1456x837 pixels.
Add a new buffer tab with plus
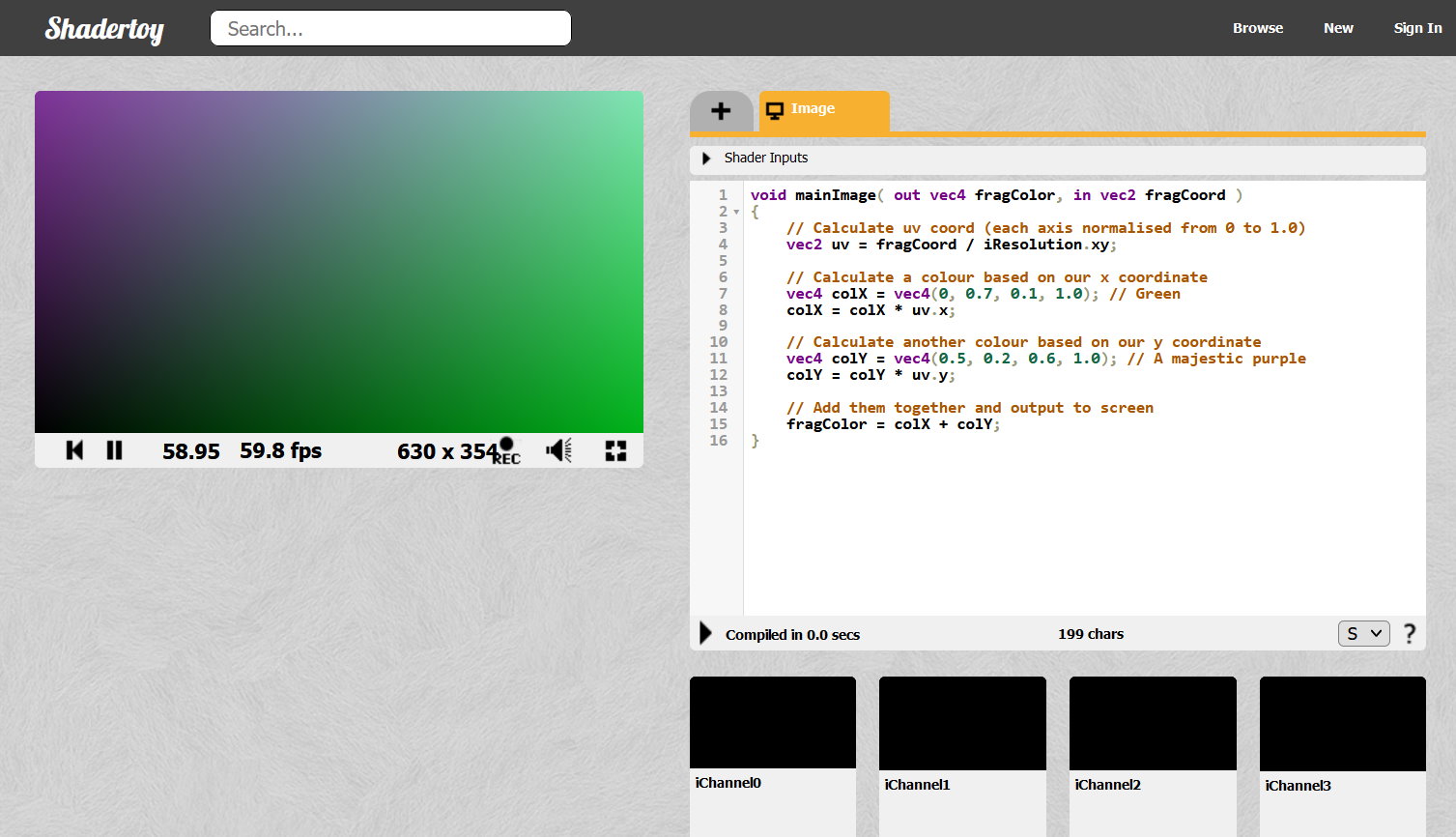point(721,111)
